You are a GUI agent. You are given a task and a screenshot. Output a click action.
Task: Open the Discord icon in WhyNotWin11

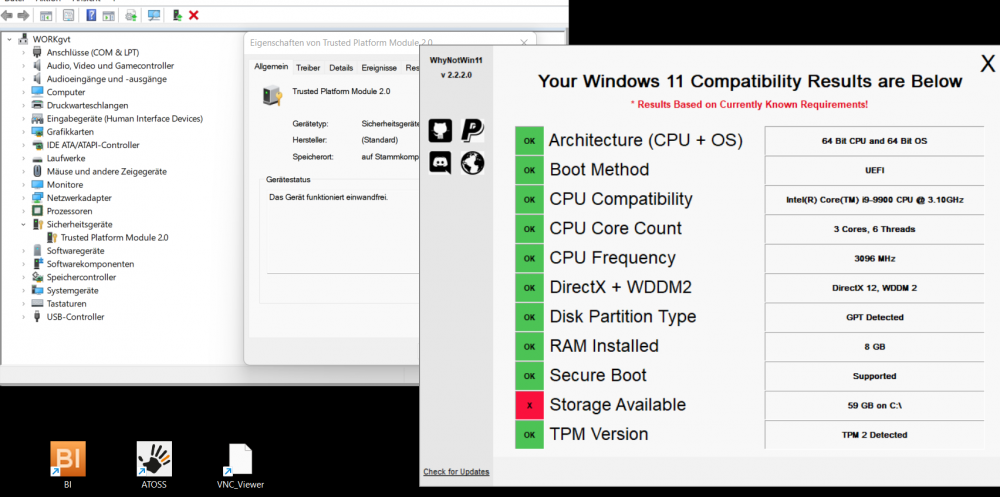[440, 163]
